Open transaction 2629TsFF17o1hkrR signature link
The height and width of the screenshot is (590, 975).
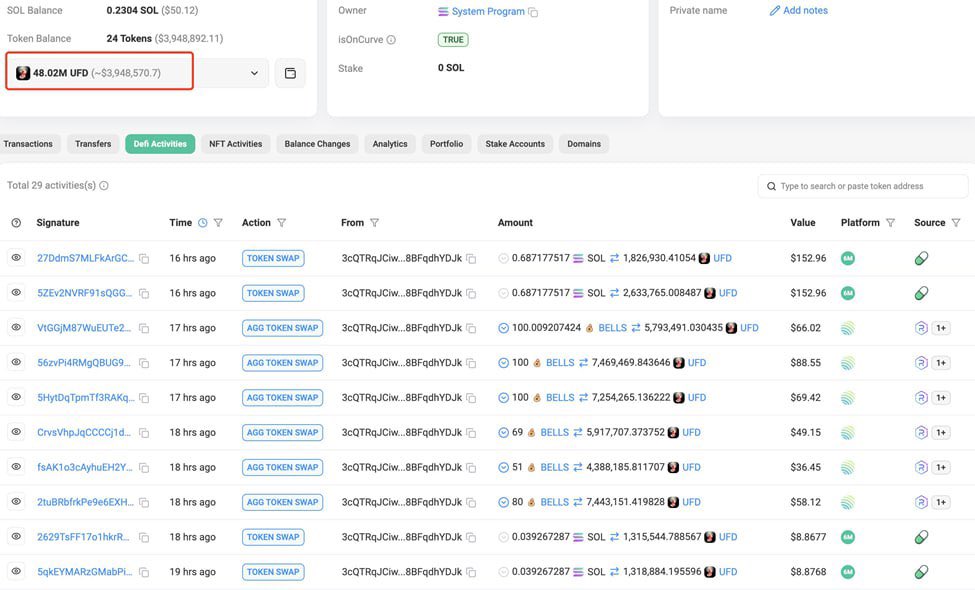click(x=83, y=537)
